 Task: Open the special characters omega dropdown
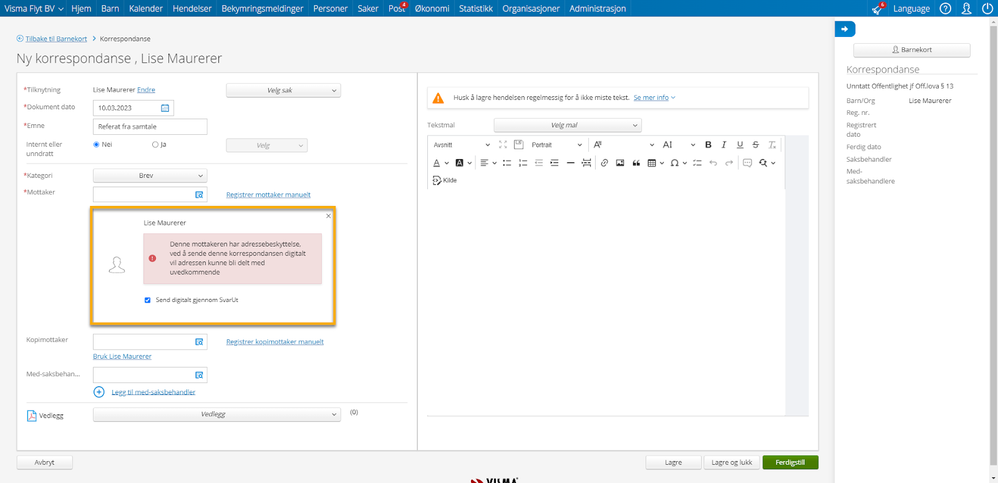678,163
